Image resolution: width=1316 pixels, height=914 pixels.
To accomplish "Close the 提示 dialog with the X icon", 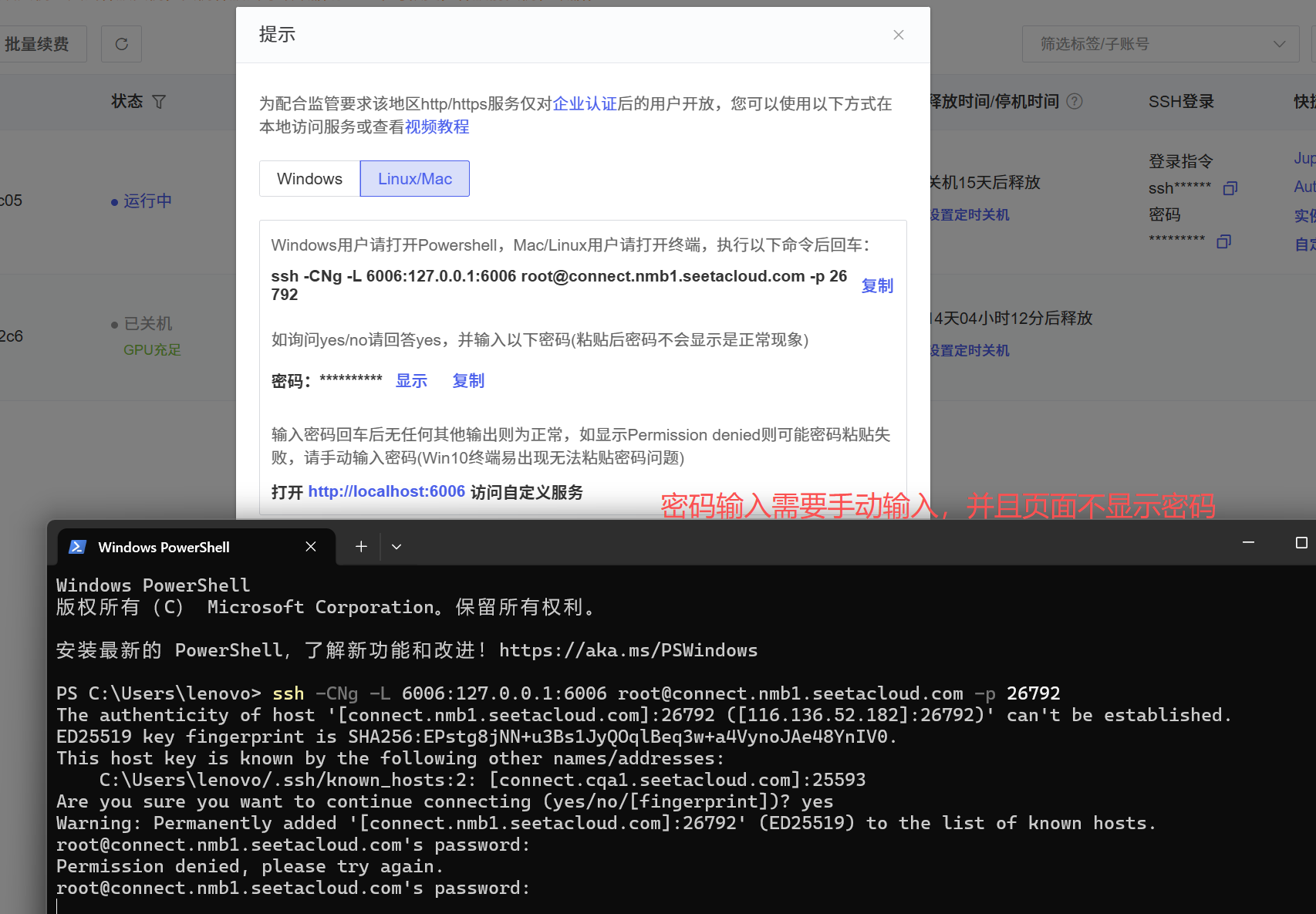I will point(898,35).
